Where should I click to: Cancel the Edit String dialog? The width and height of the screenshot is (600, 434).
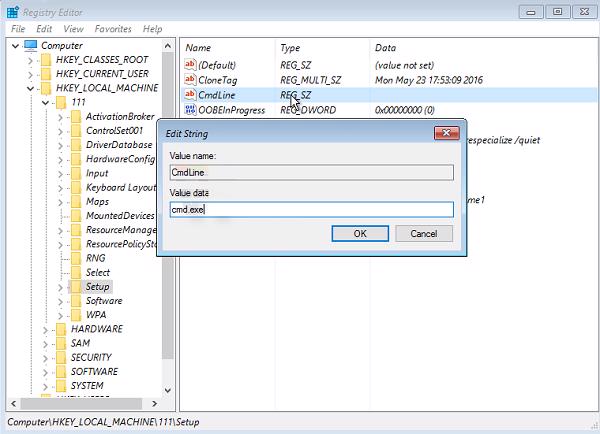coord(424,233)
